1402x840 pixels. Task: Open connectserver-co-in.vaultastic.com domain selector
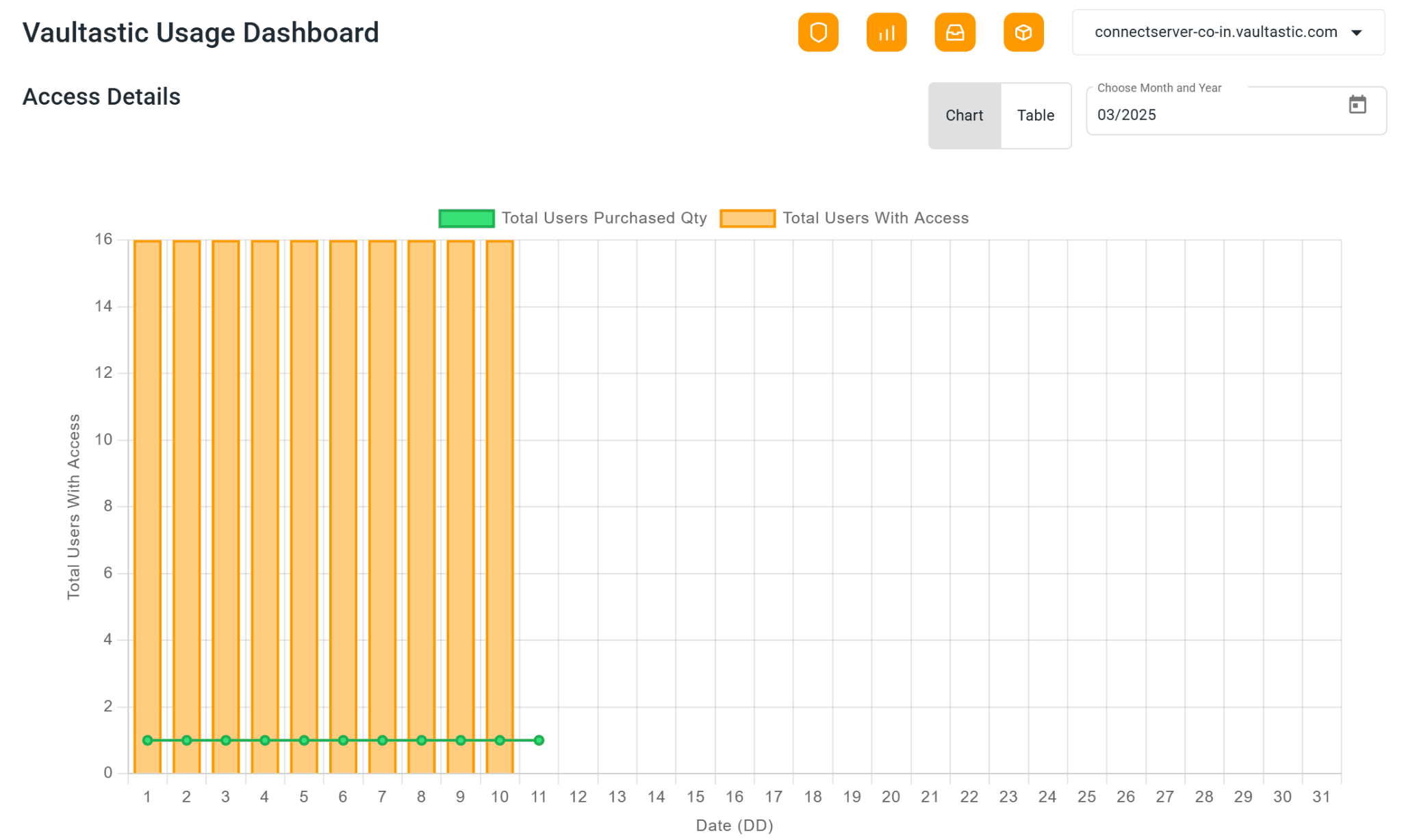pyautogui.click(x=1215, y=32)
